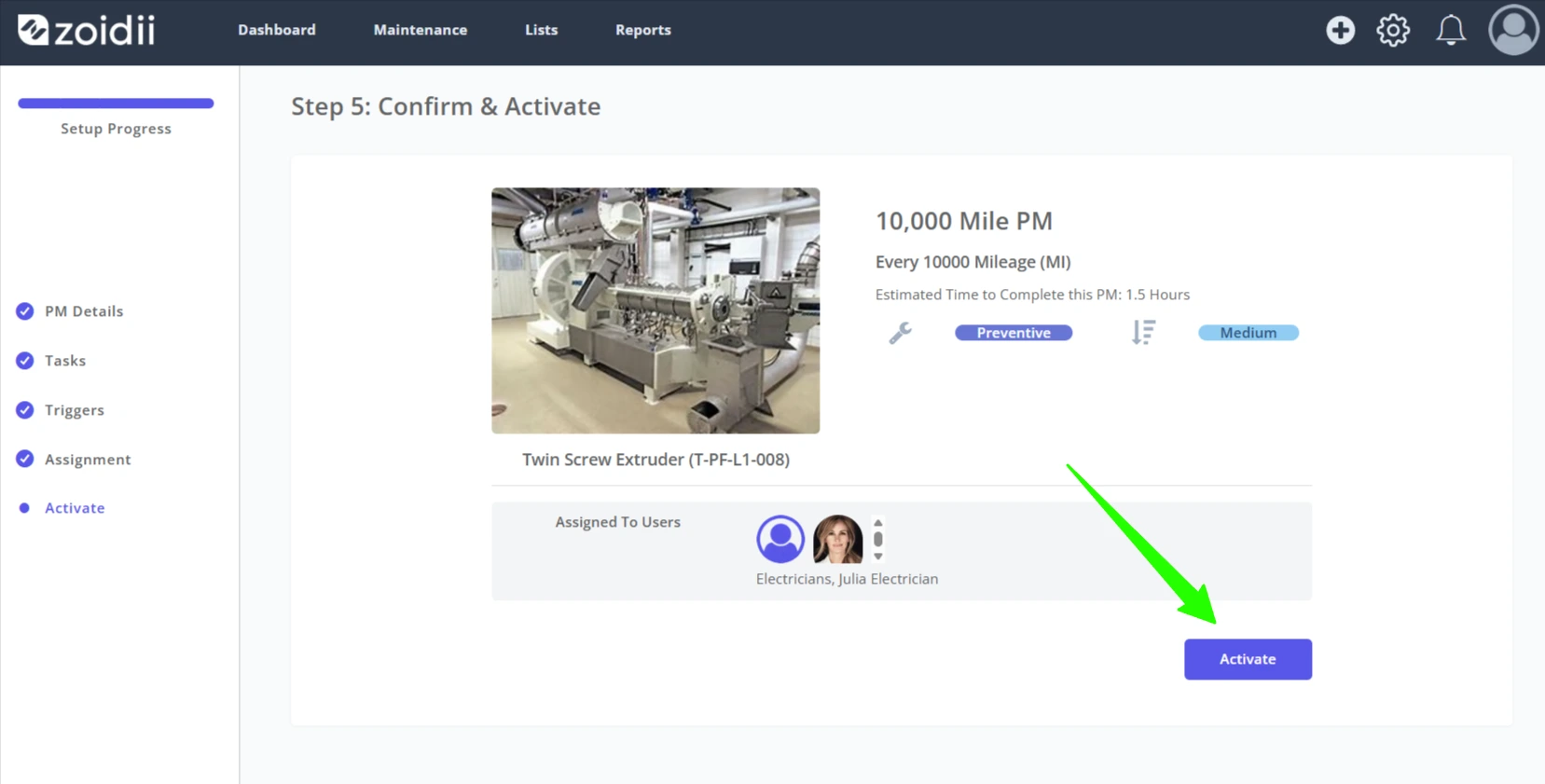
Task: Open the settings gear icon
Action: click(x=1393, y=30)
